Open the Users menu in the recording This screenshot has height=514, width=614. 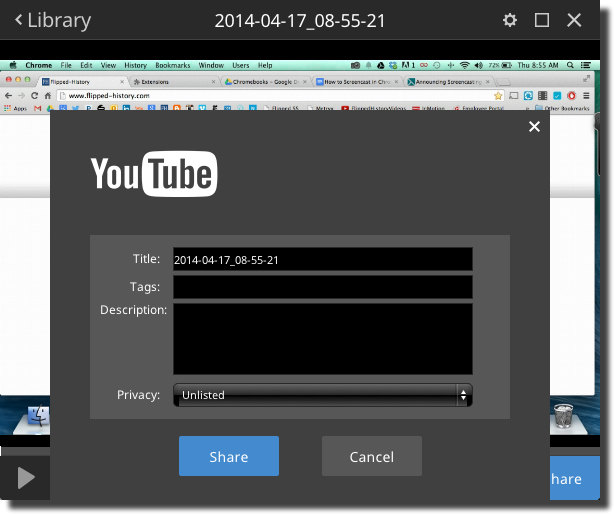coord(240,65)
